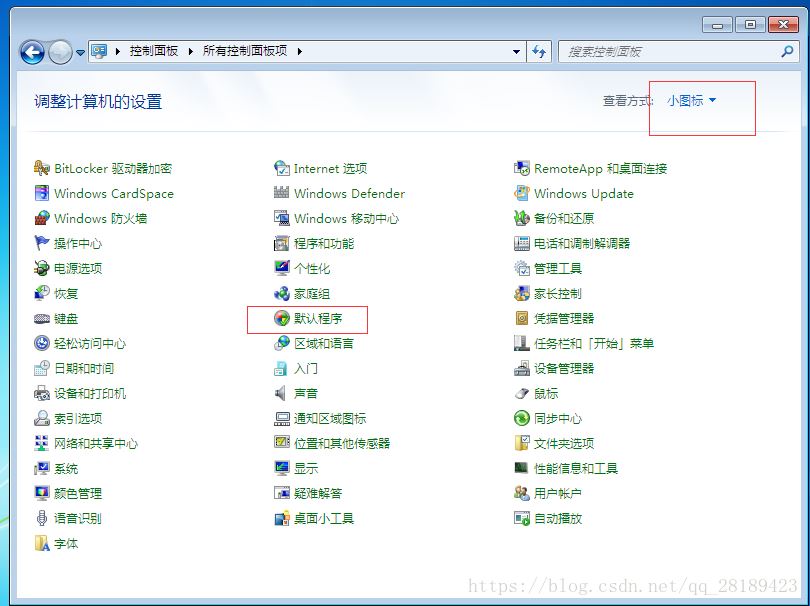The width and height of the screenshot is (810, 606).
Task: Open the 恢复 link
Action: [66, 293]
